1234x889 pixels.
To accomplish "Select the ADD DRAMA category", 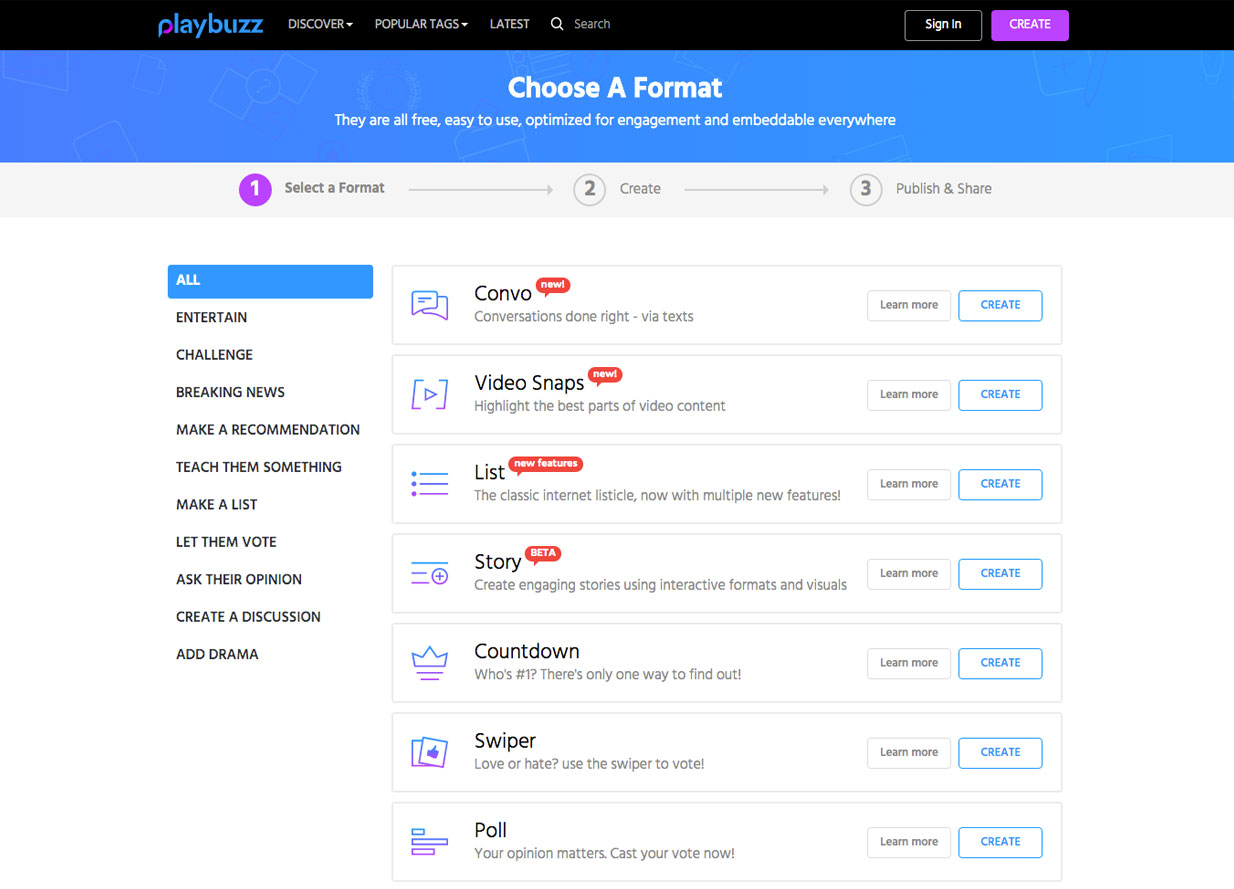I will tap(217, 654).
